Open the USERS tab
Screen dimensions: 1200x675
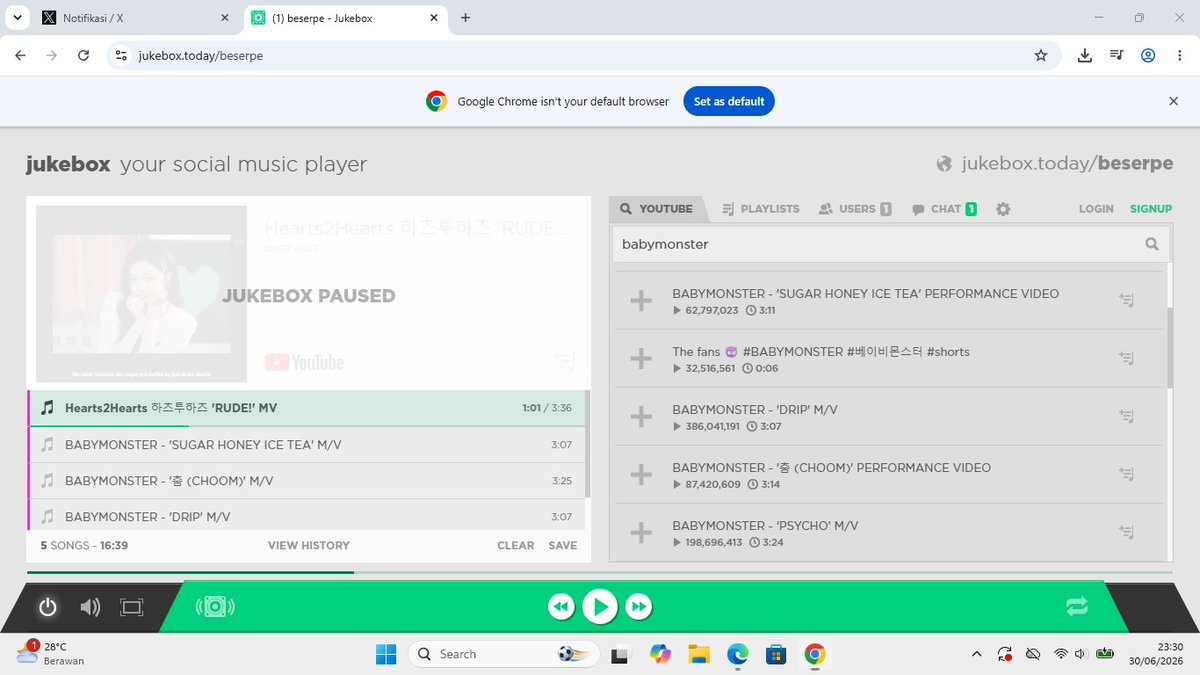point(855,209)
